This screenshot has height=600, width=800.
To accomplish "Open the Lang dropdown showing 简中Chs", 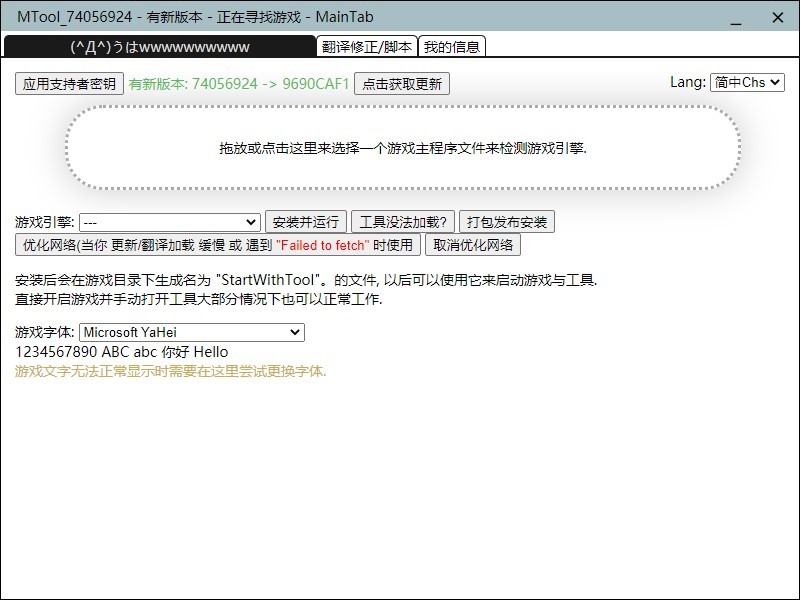I will pos(750,83).
